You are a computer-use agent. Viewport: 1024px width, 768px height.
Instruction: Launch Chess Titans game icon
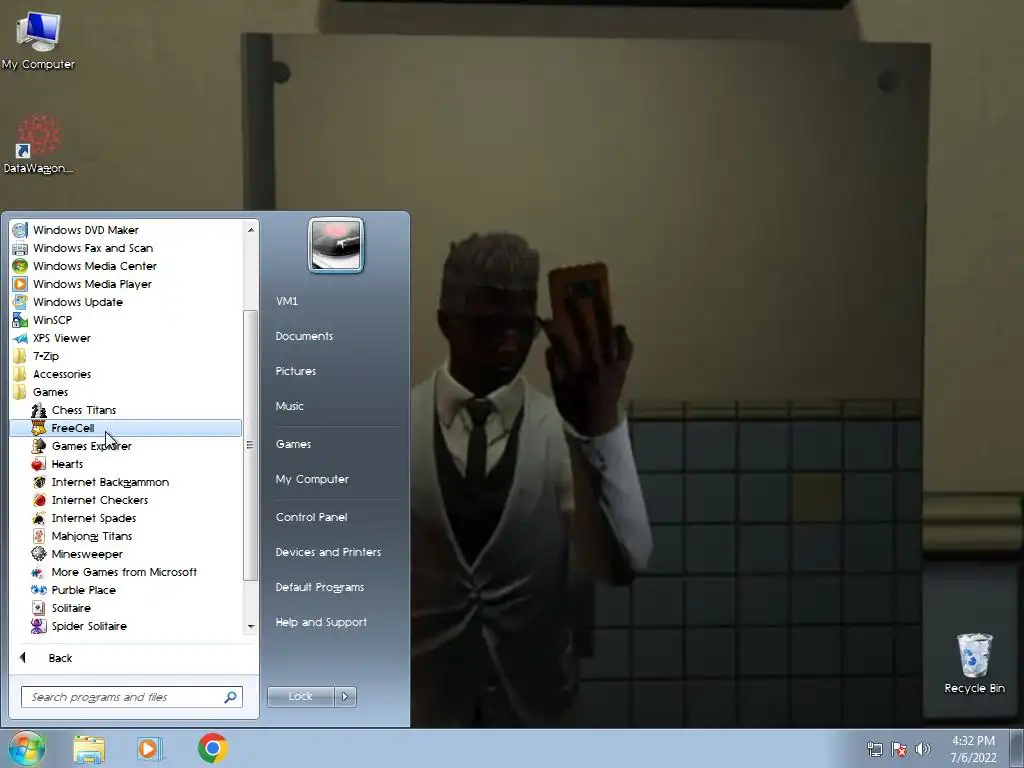click(39, 410)
